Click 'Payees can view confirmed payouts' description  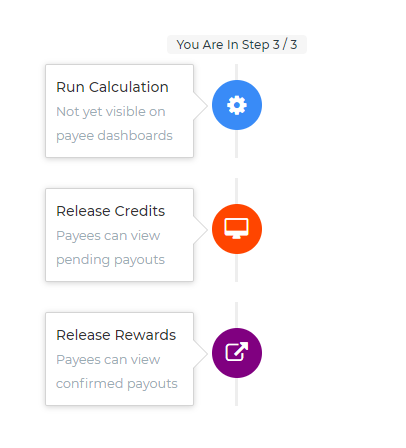coord(117,372)
